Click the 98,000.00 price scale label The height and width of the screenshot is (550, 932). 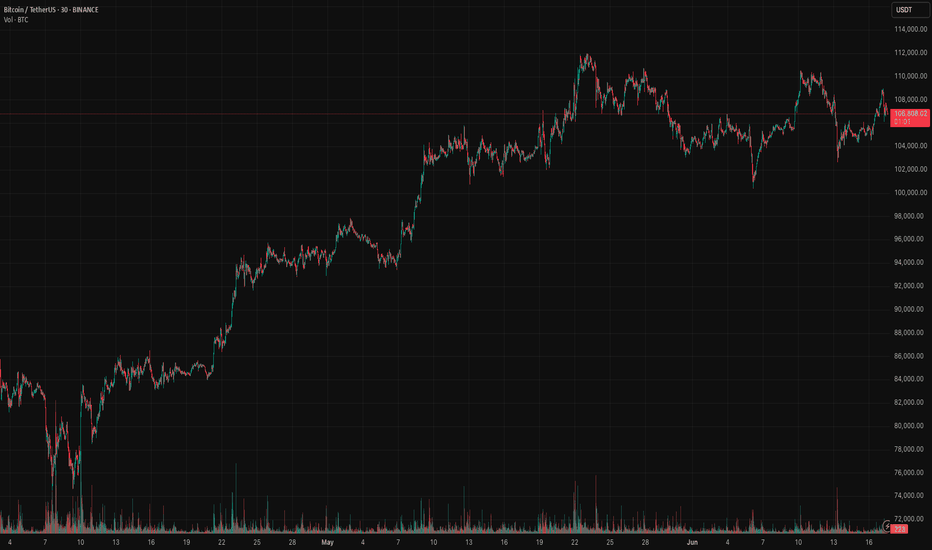pyautogui.click(x=910, y=216)
